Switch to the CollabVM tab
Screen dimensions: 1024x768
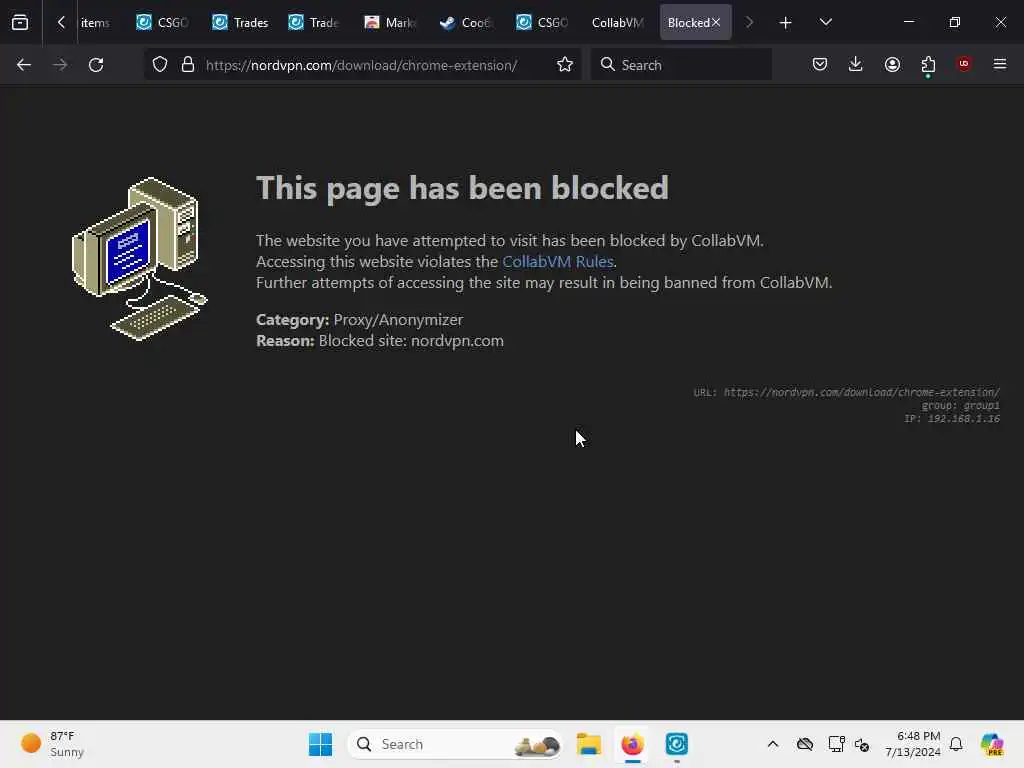click(x=618, y=23)
